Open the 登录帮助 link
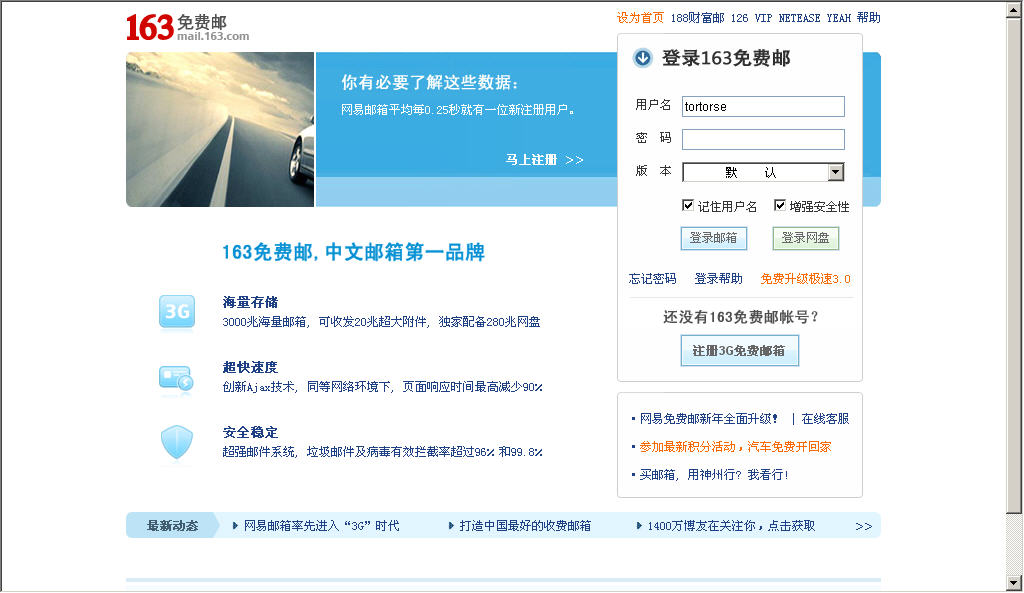The width and height of the screenshot is (1024, 593). (718, 279)
